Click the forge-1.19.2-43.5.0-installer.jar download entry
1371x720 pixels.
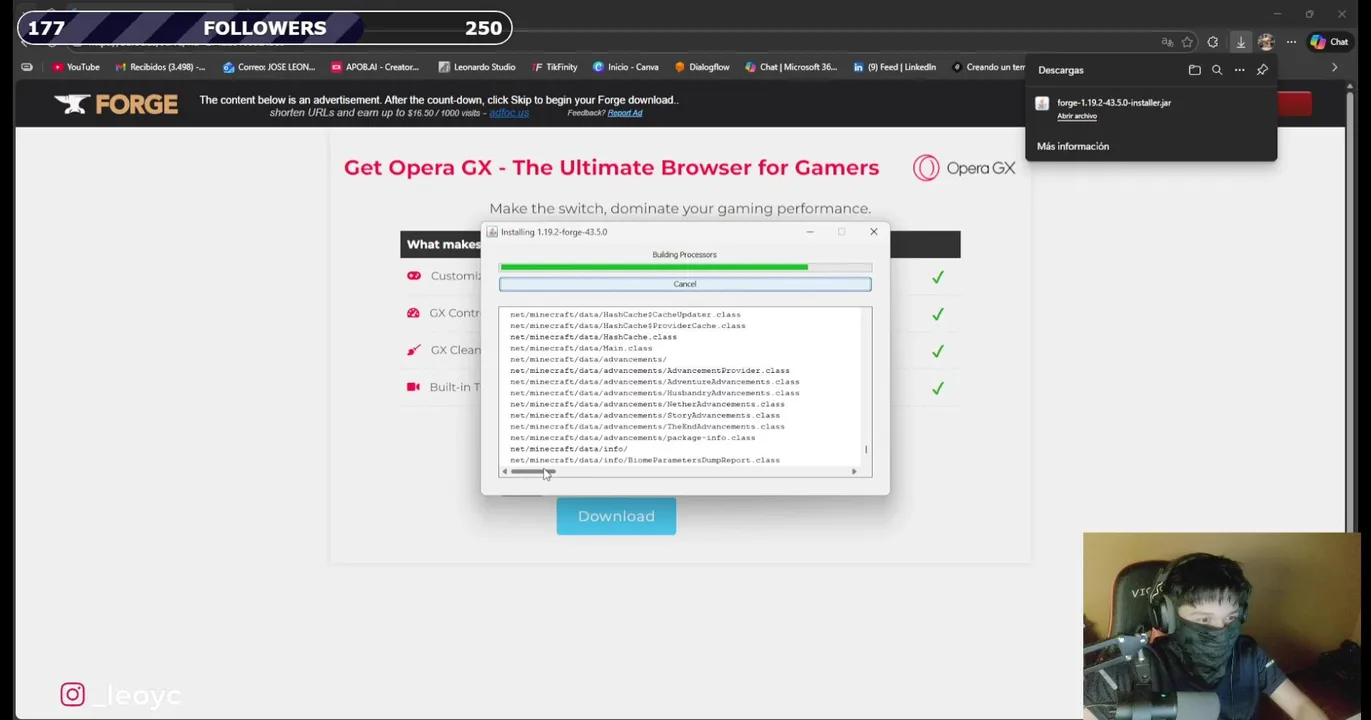tap(1113, 102)
